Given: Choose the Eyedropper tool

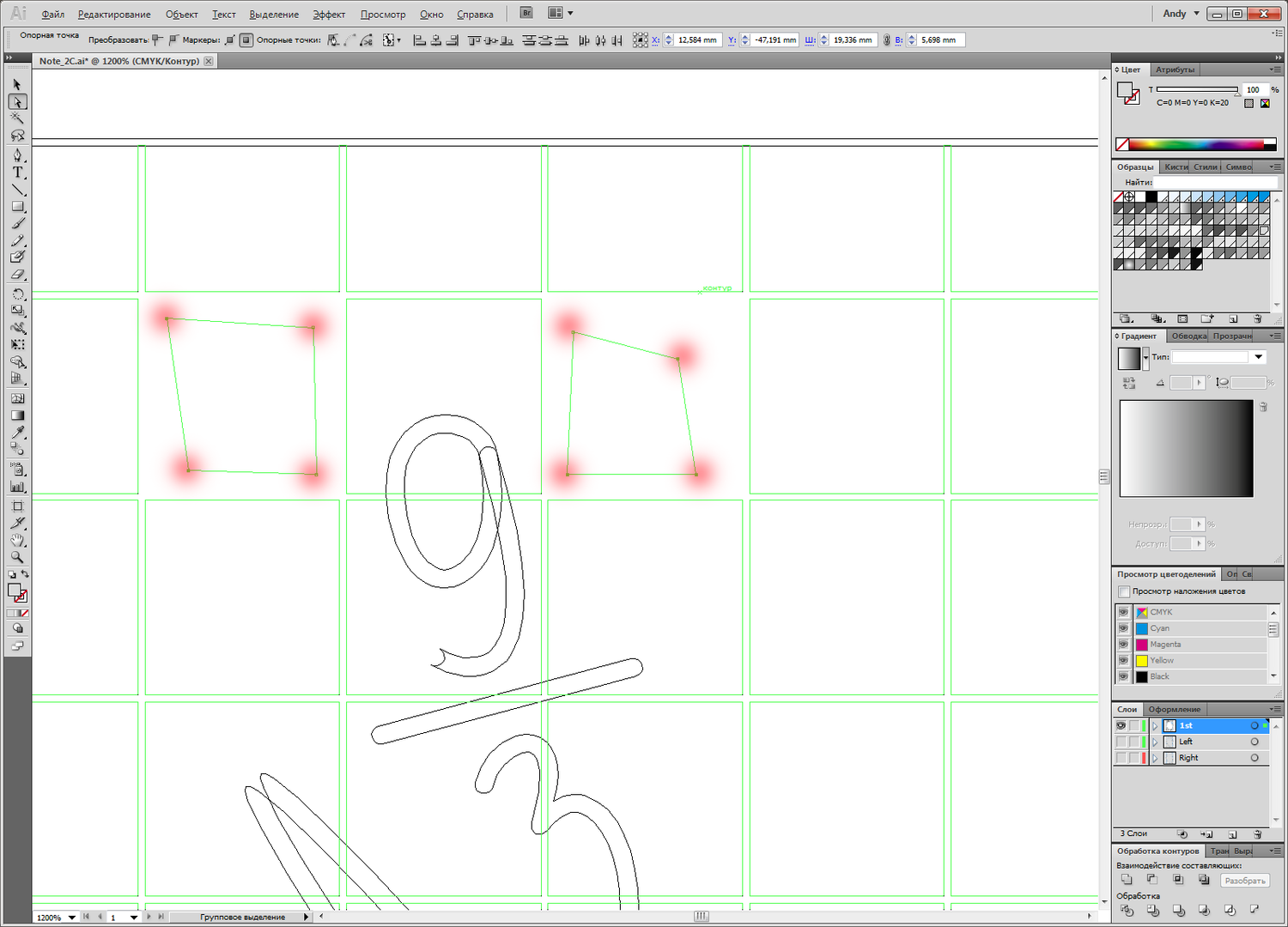Looking at the screenshot, I should pyautogui.click(x=17, y=432).
